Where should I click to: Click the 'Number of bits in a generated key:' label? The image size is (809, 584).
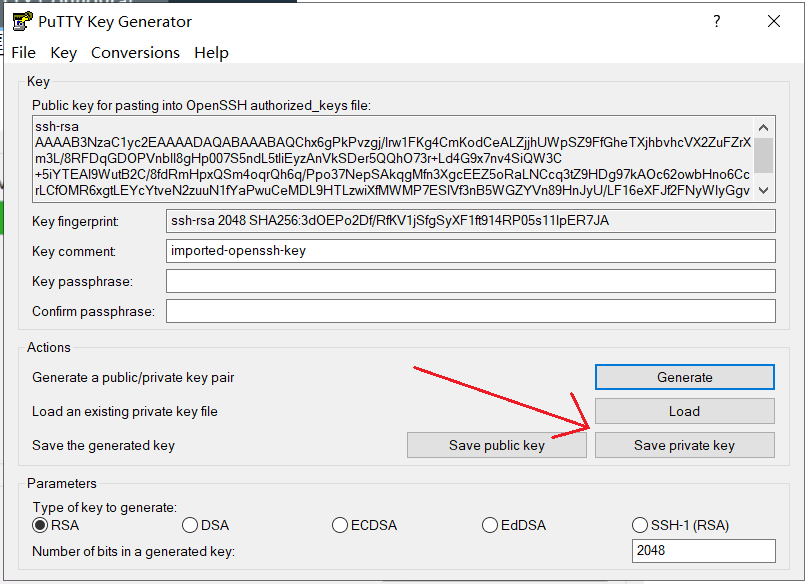[134, 551]
